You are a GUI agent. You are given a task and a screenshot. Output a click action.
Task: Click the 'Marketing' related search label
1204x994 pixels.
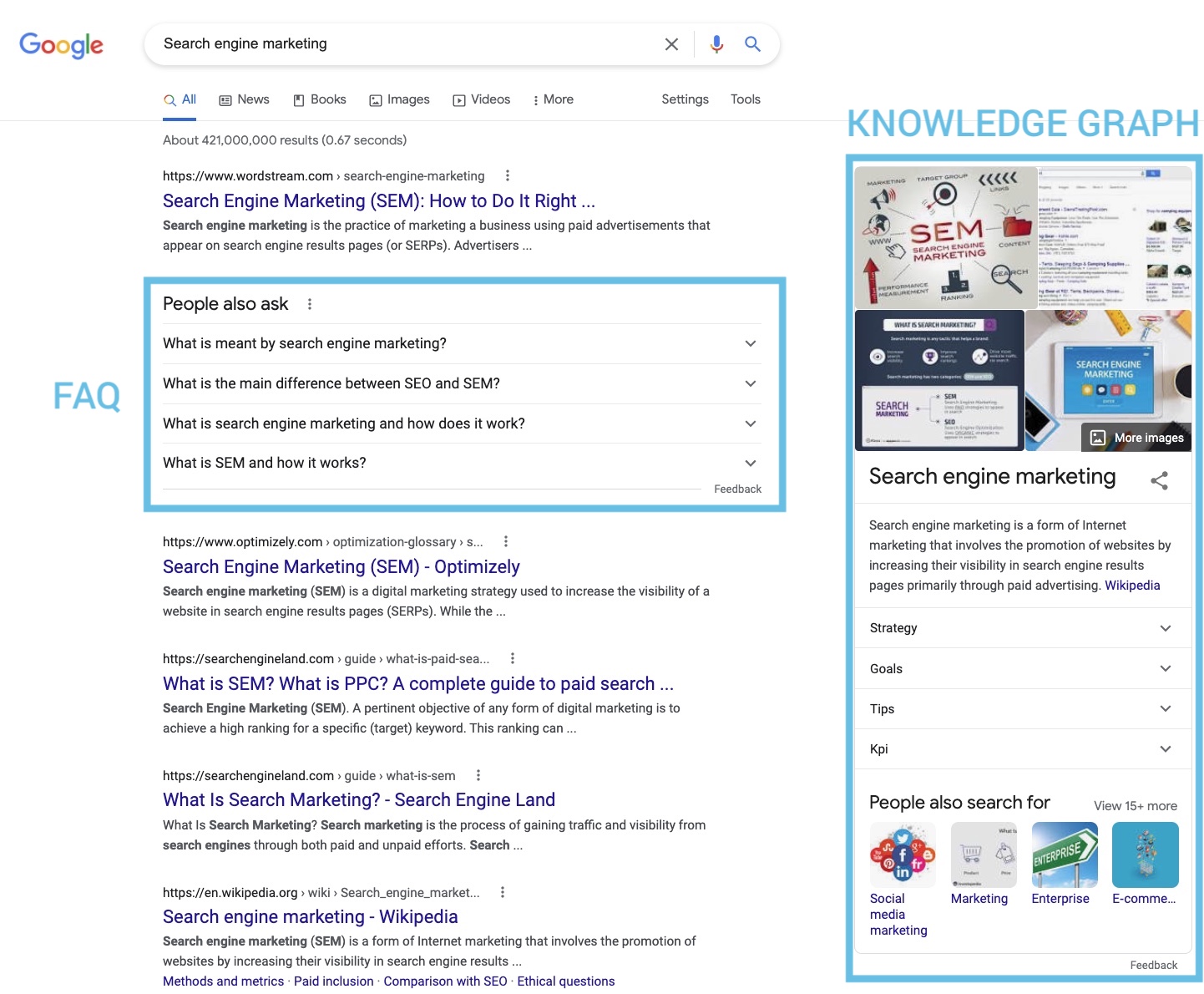(x=979, y=899)
